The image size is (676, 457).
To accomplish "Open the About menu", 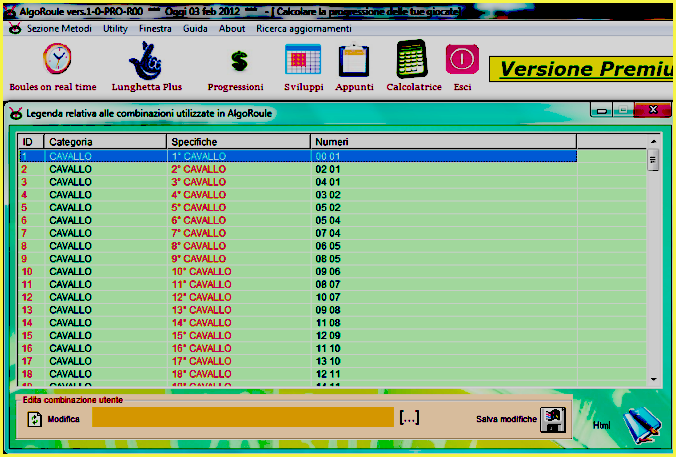I will coord(232,29).
